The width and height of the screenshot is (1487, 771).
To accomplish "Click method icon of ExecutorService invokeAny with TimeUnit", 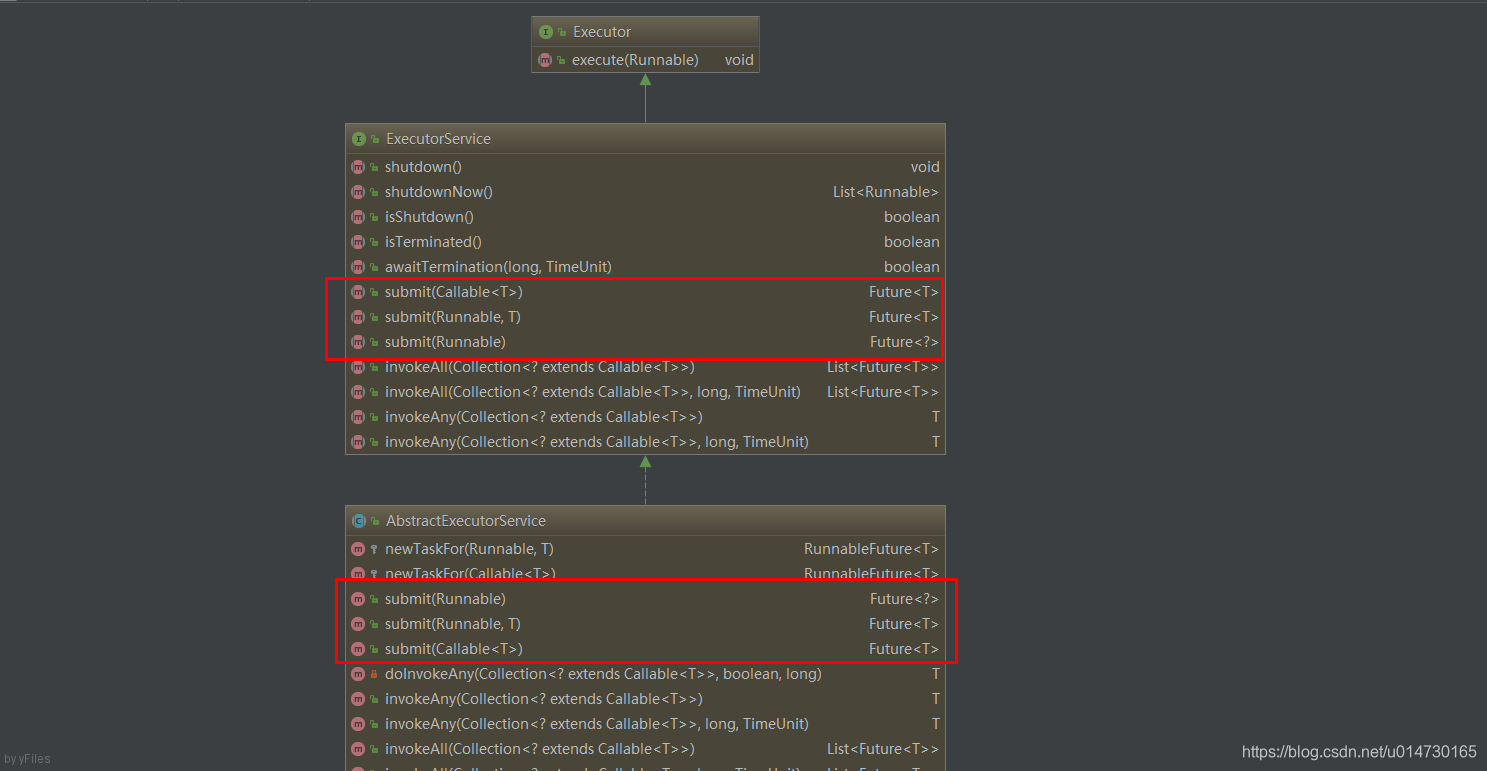I will click(358, 442).
